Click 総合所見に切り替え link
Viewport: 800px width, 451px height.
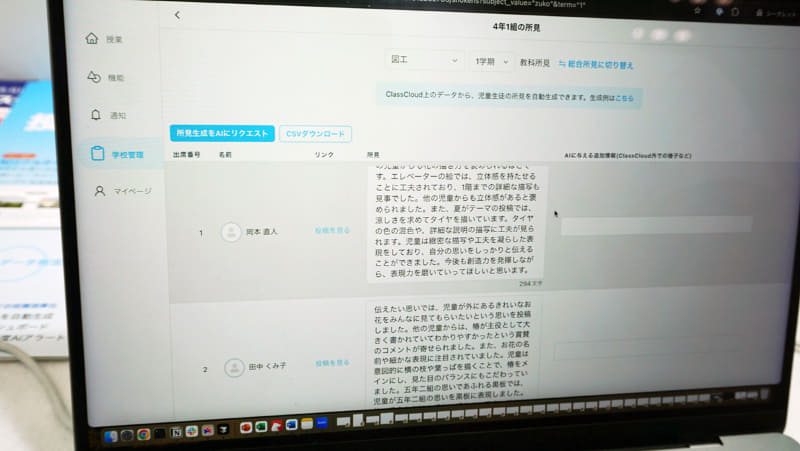point(595,64)
